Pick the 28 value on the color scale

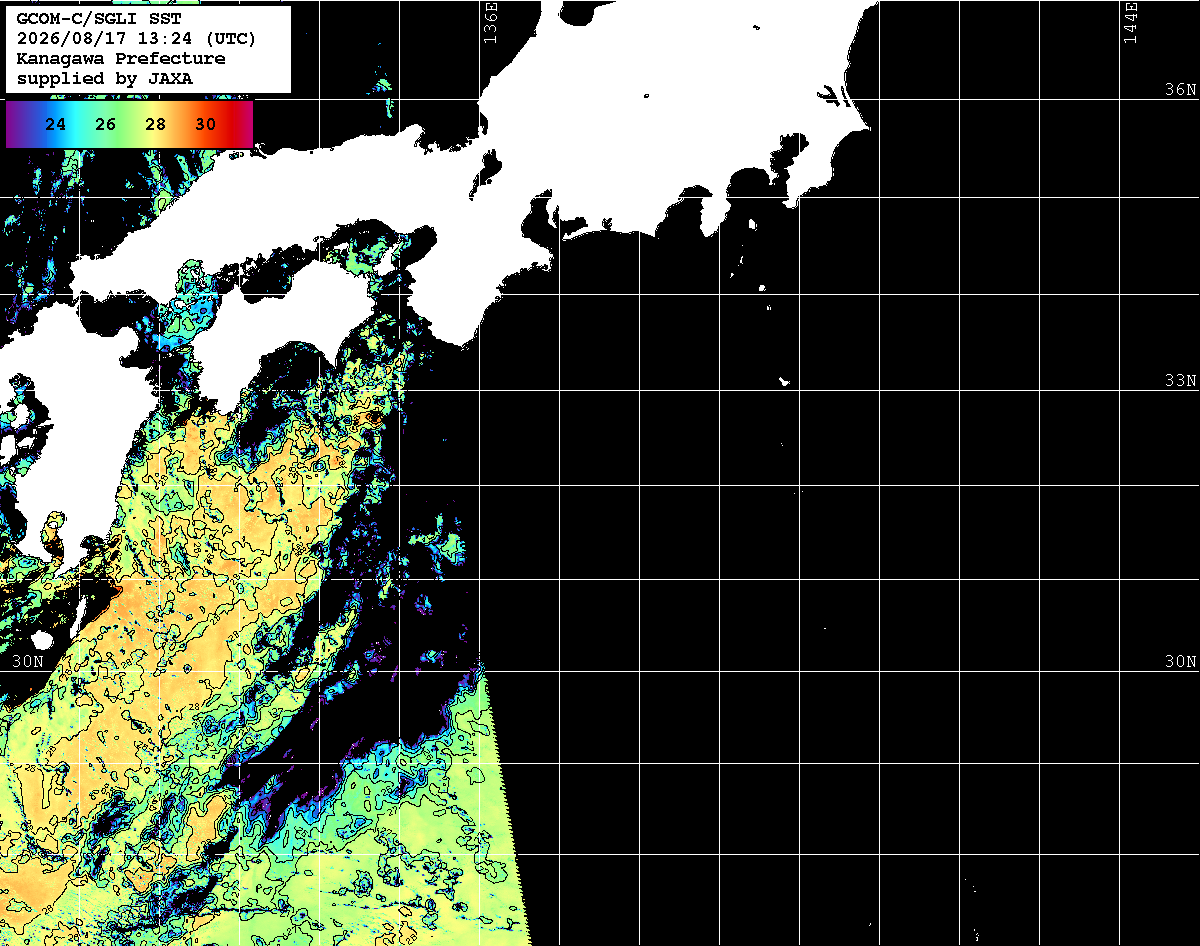pos(156,125)
